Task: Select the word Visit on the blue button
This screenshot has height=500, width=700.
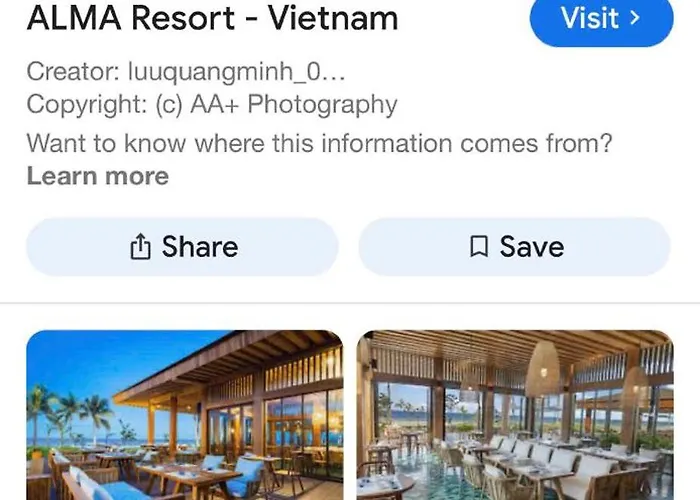Action: [589, 18]
